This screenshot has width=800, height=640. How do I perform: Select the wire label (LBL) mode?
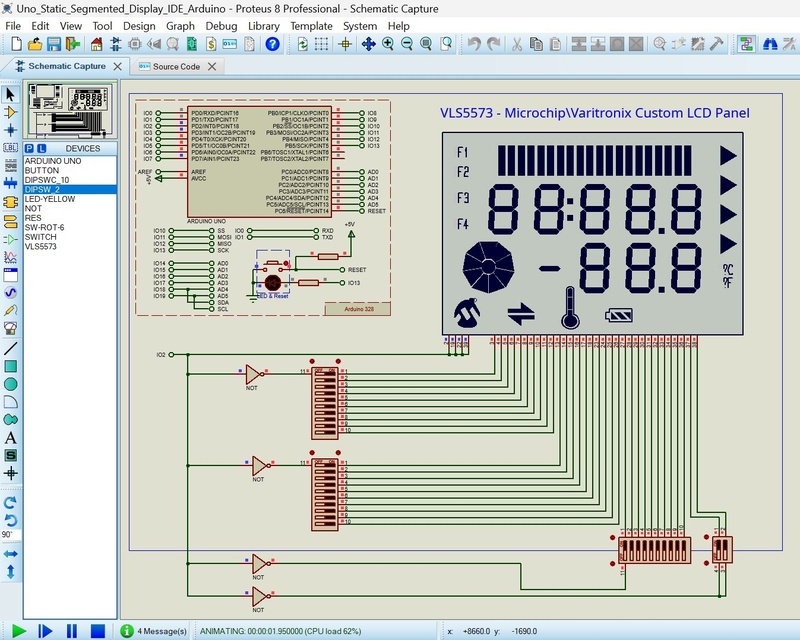pyautogui.click(x=11, y=147)
